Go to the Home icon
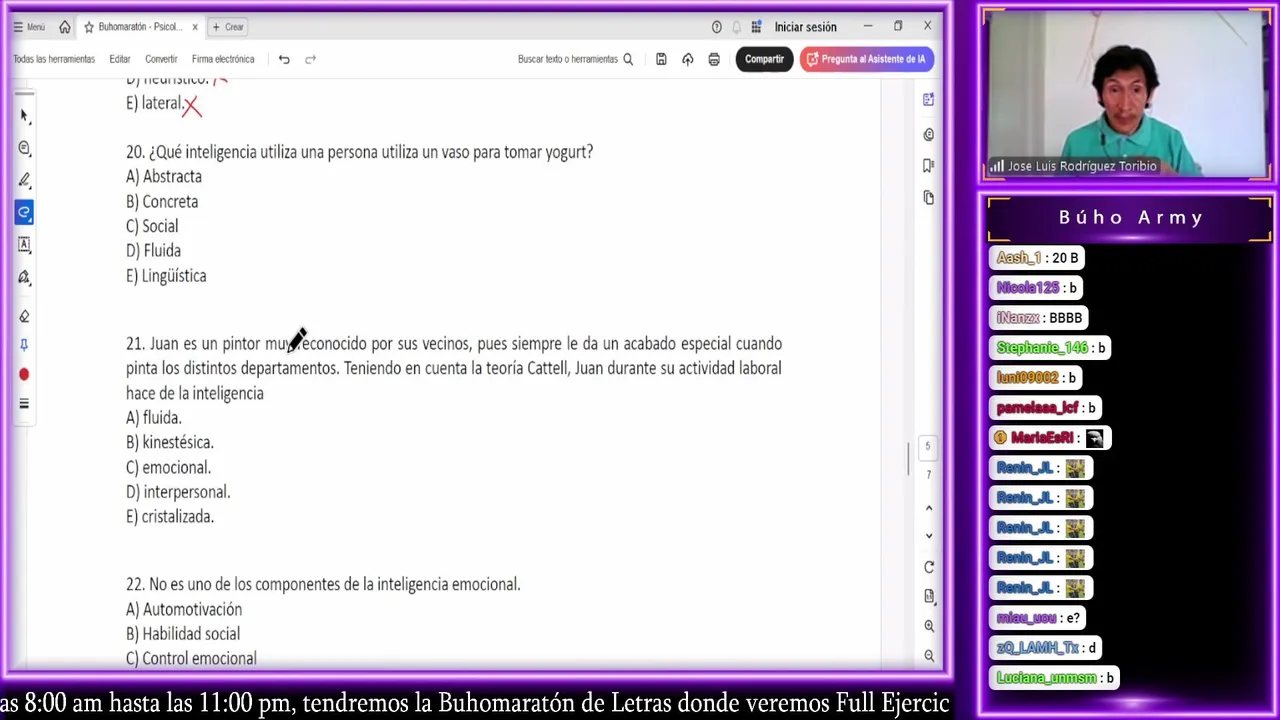Viewport: 1280px width, 720px height. 65,27
